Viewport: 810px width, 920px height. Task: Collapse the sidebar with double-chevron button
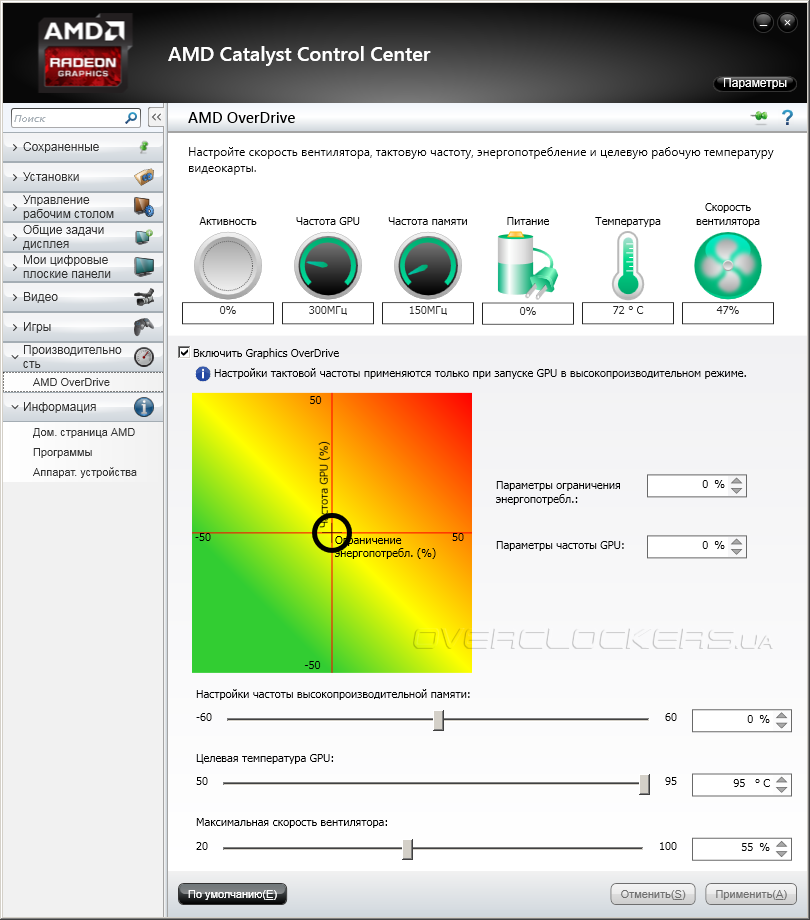click(156, 117)
